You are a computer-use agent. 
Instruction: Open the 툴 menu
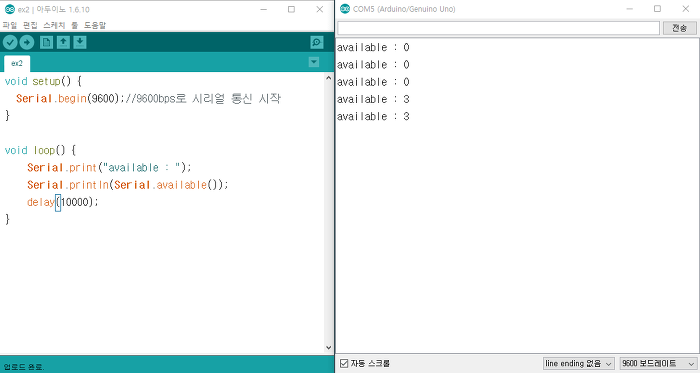75,25
